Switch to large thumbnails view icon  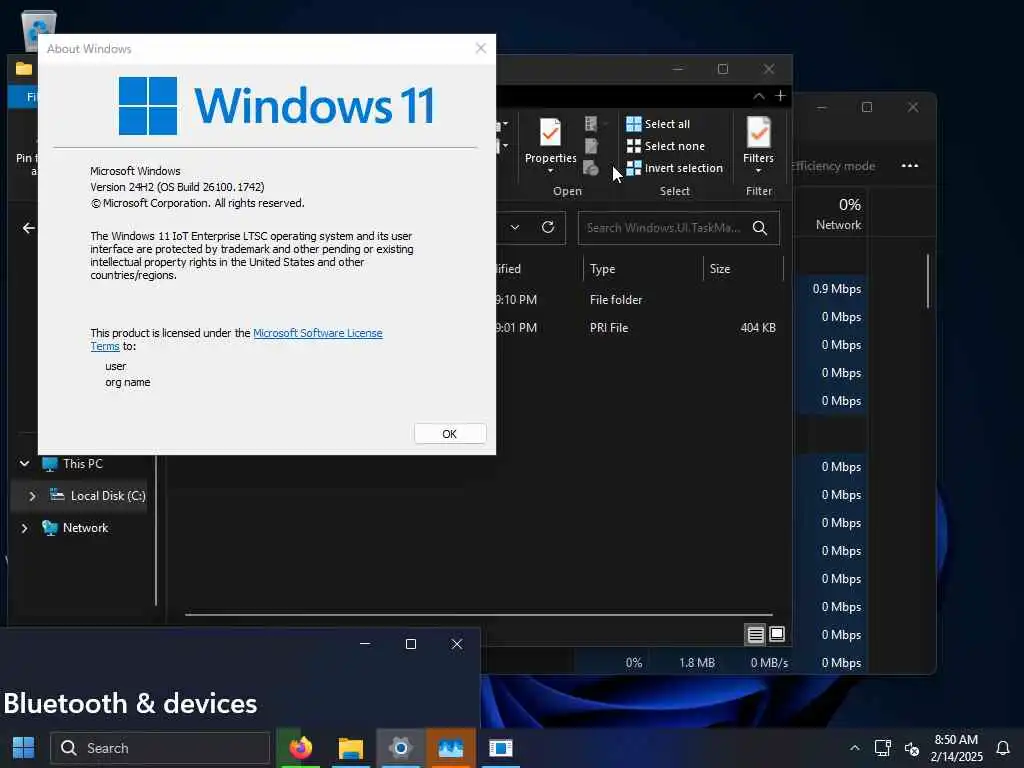tap(776, 634)
